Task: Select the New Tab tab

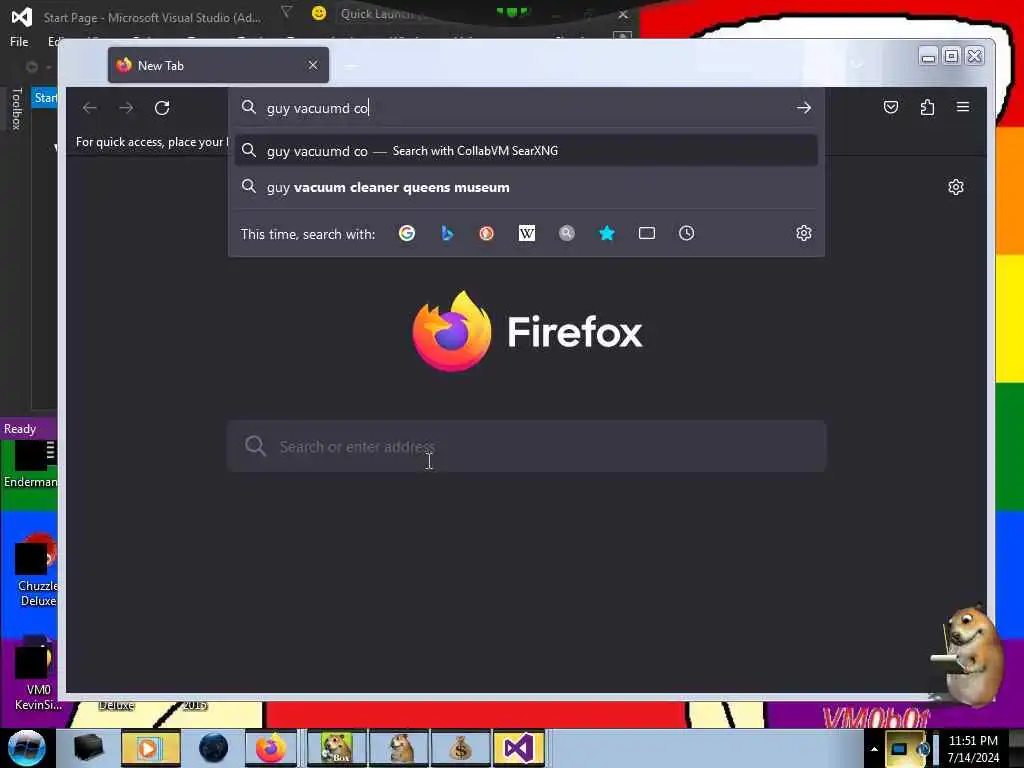Action: click(x=218, y=65)
